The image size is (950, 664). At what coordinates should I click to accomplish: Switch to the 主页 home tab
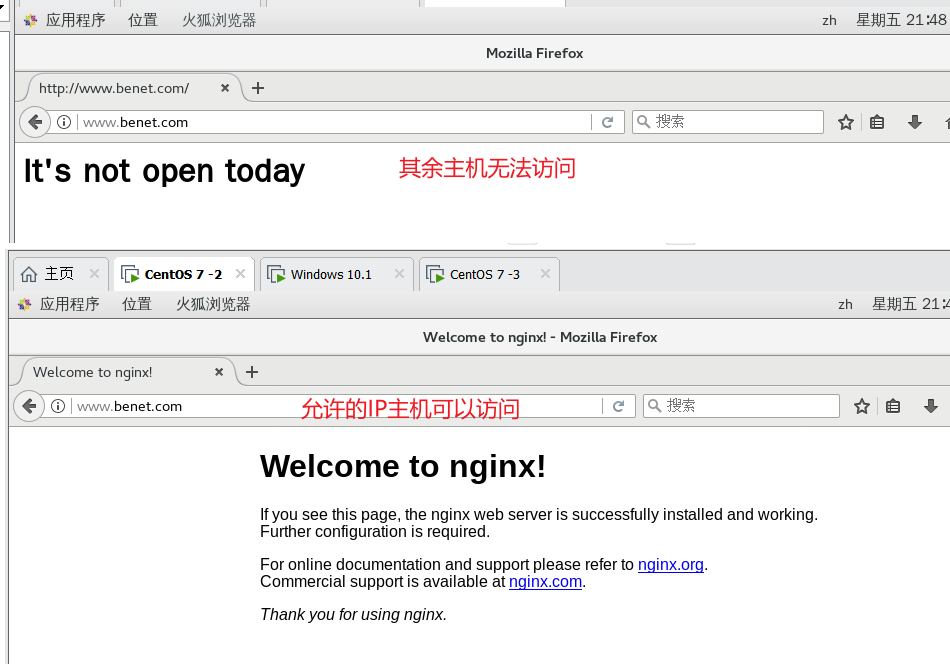pyautogui.click(x=61, y=274)
